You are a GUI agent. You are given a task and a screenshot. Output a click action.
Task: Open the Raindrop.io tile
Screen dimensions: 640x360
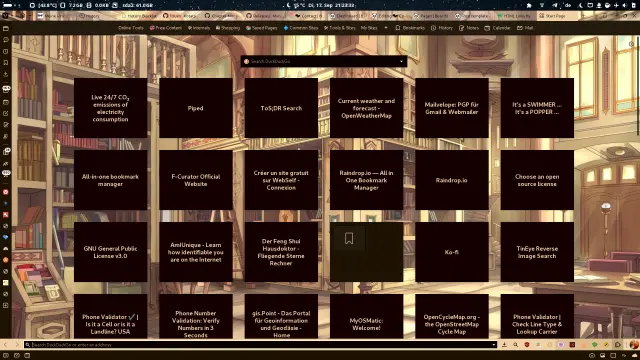[x=451, y=180]
